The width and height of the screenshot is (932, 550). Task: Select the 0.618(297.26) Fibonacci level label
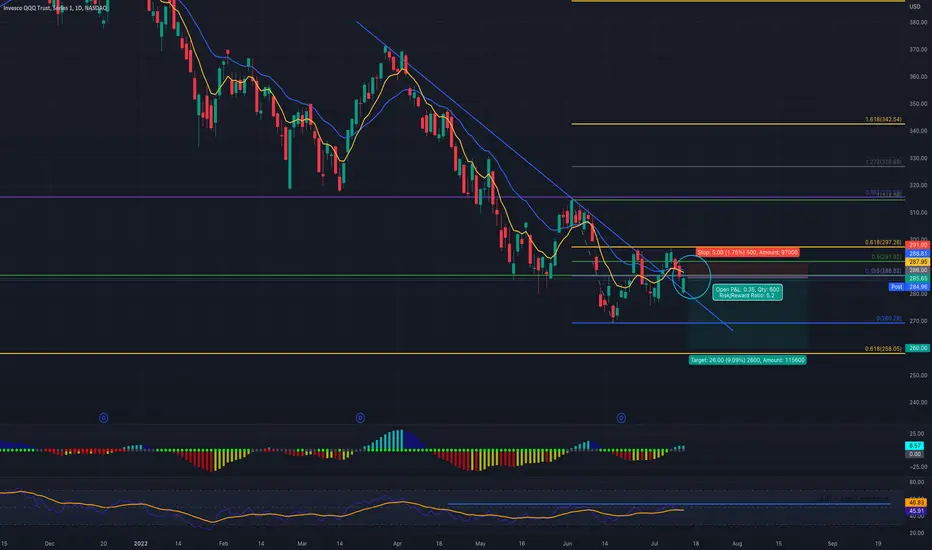coord(883,243)
